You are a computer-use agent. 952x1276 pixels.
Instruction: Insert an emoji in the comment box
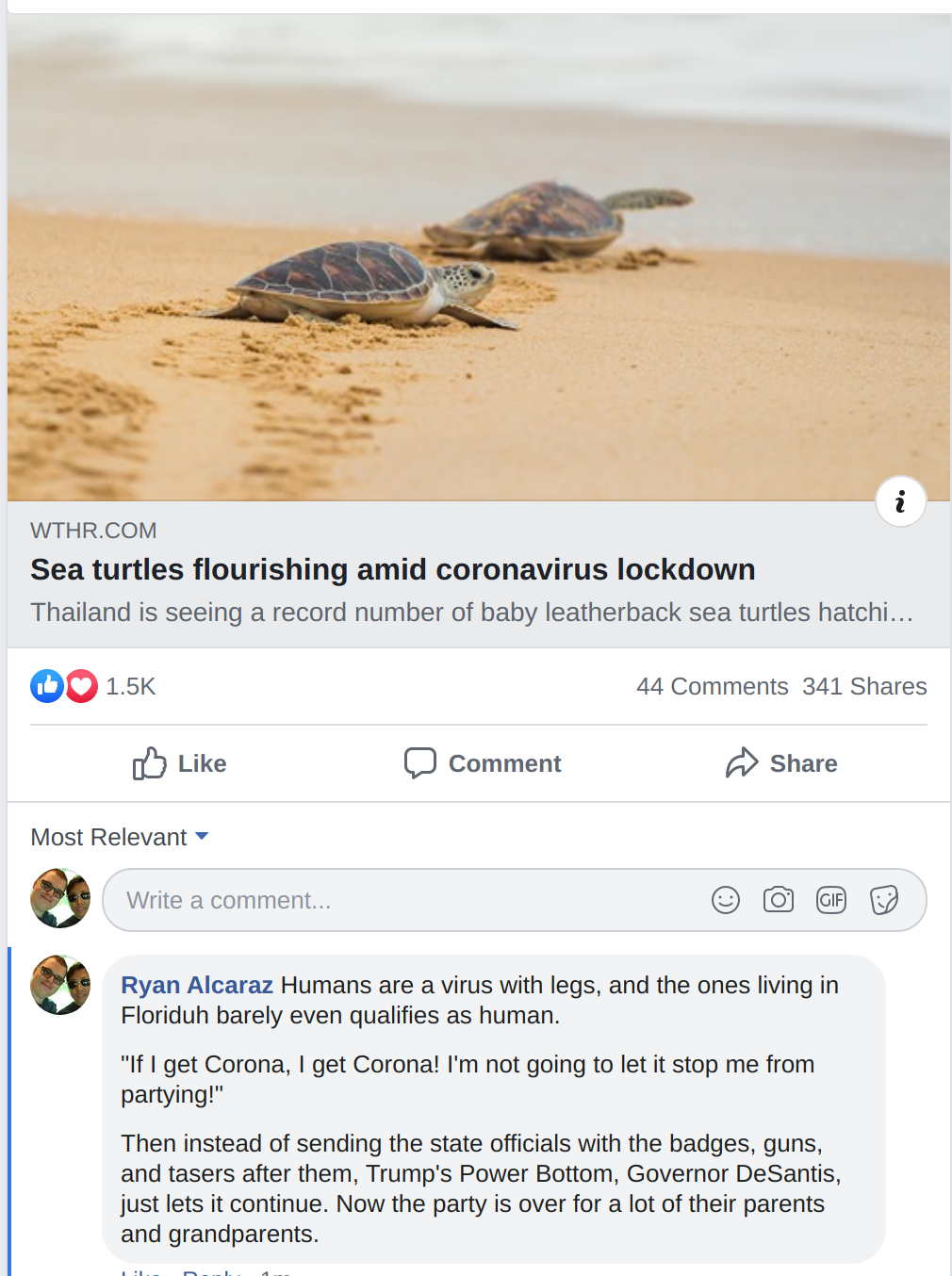(725, 900)
